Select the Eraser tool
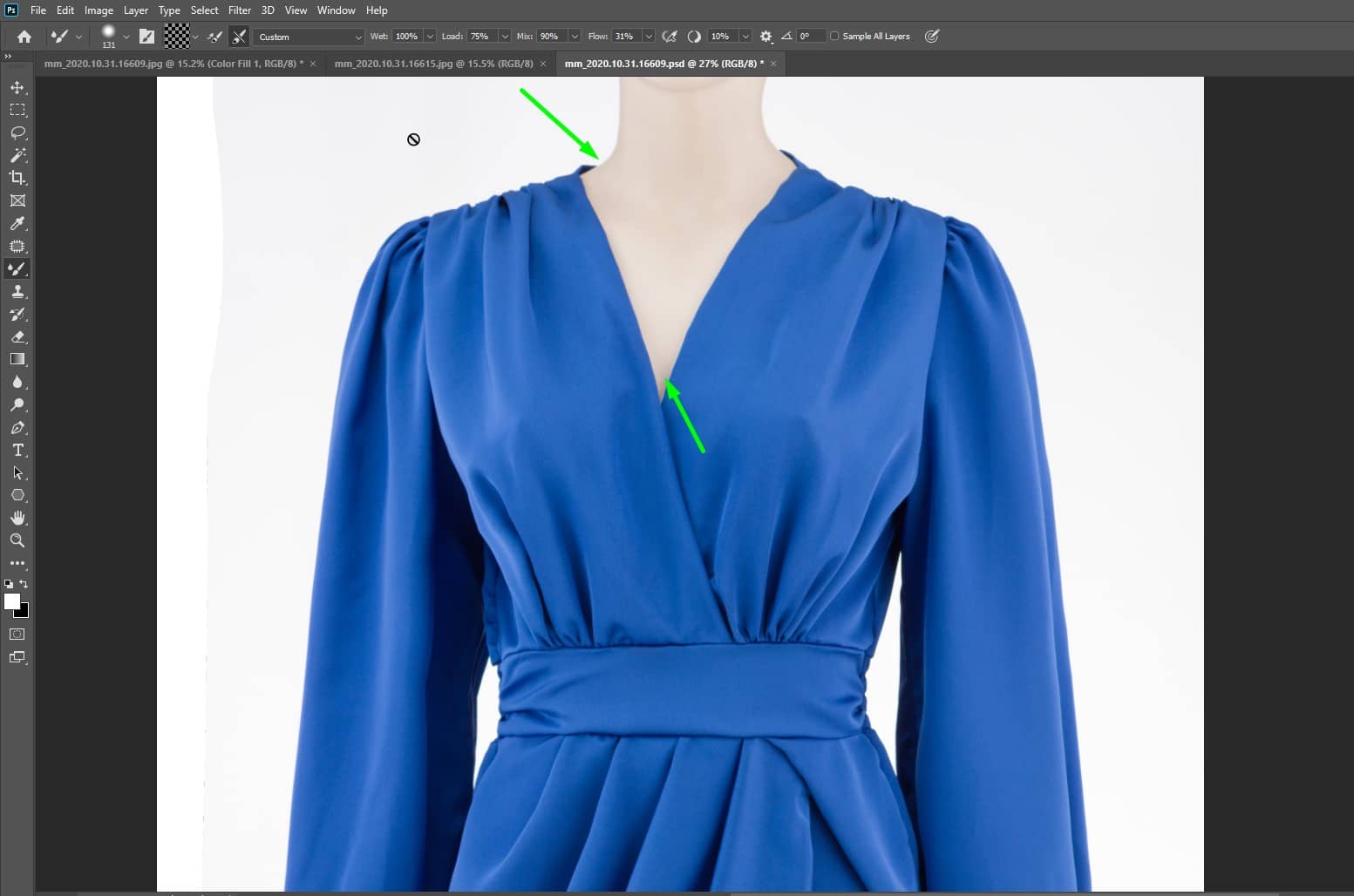Image resolution: width=1354 pixels, height=896 pixels. (17, 337)
